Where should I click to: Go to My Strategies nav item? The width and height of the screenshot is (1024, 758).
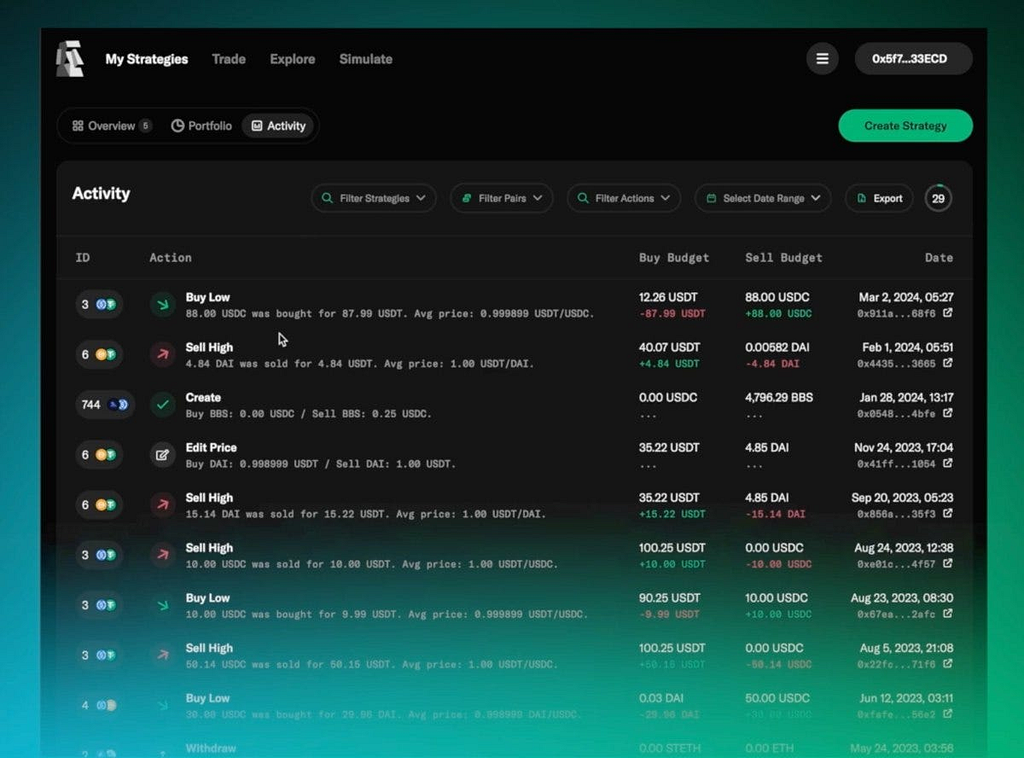[x=147, y=59]
